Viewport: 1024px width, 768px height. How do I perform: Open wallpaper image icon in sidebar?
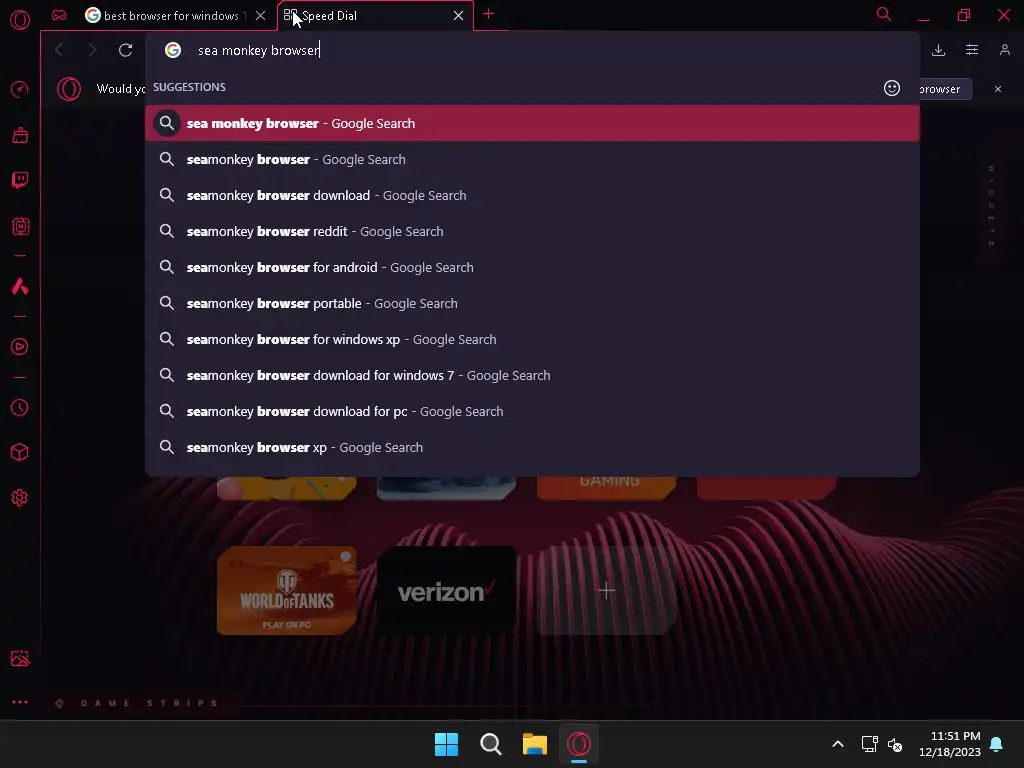[x=20, y=658]
